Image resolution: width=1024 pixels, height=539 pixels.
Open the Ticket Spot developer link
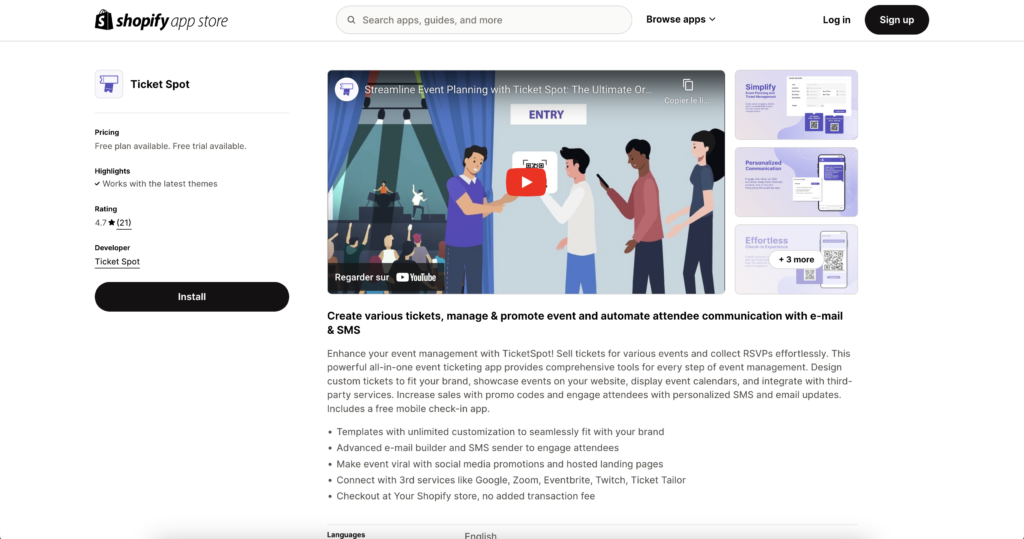point(117,261)
